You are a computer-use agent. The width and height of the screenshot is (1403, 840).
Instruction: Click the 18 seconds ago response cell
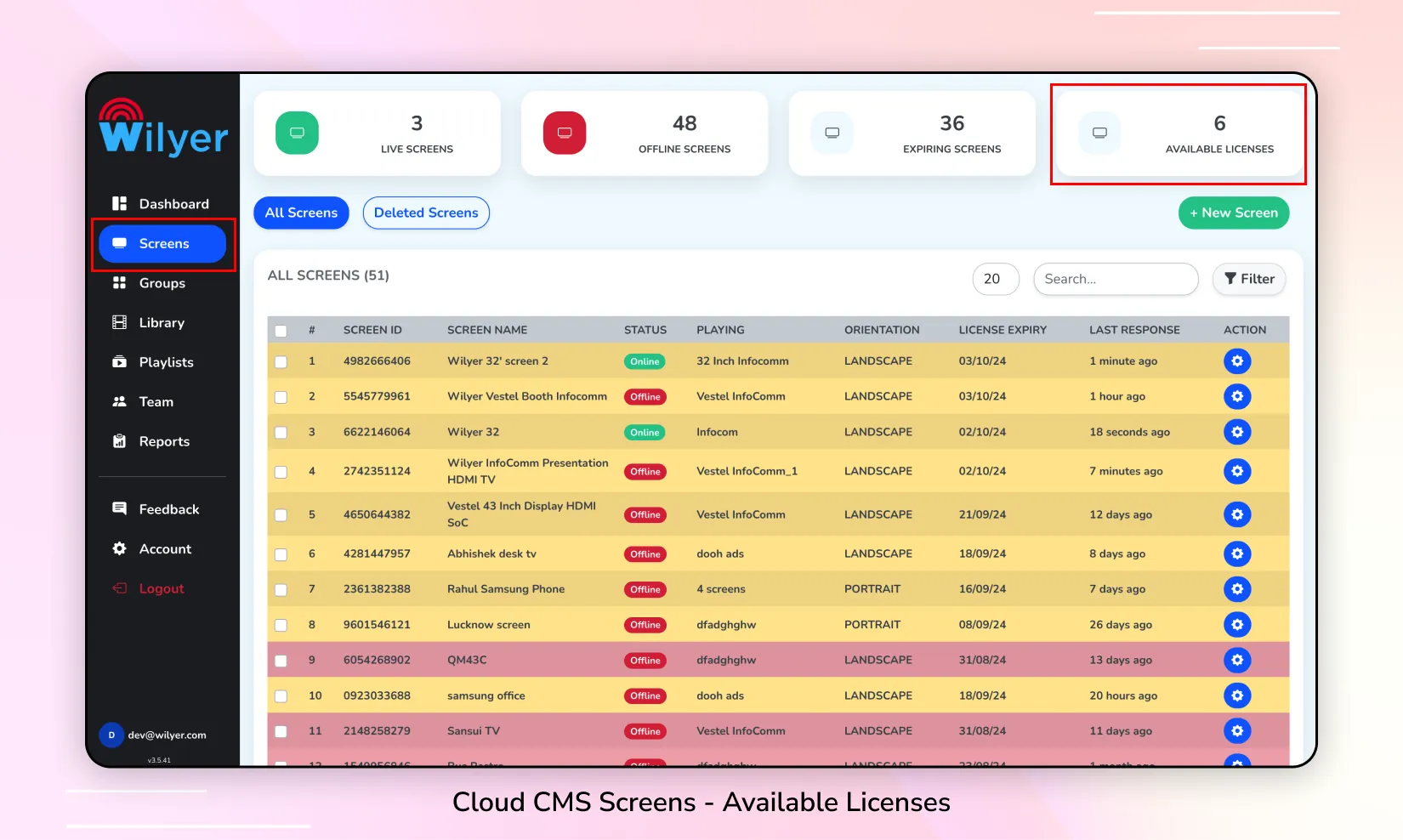(1129, 432)
